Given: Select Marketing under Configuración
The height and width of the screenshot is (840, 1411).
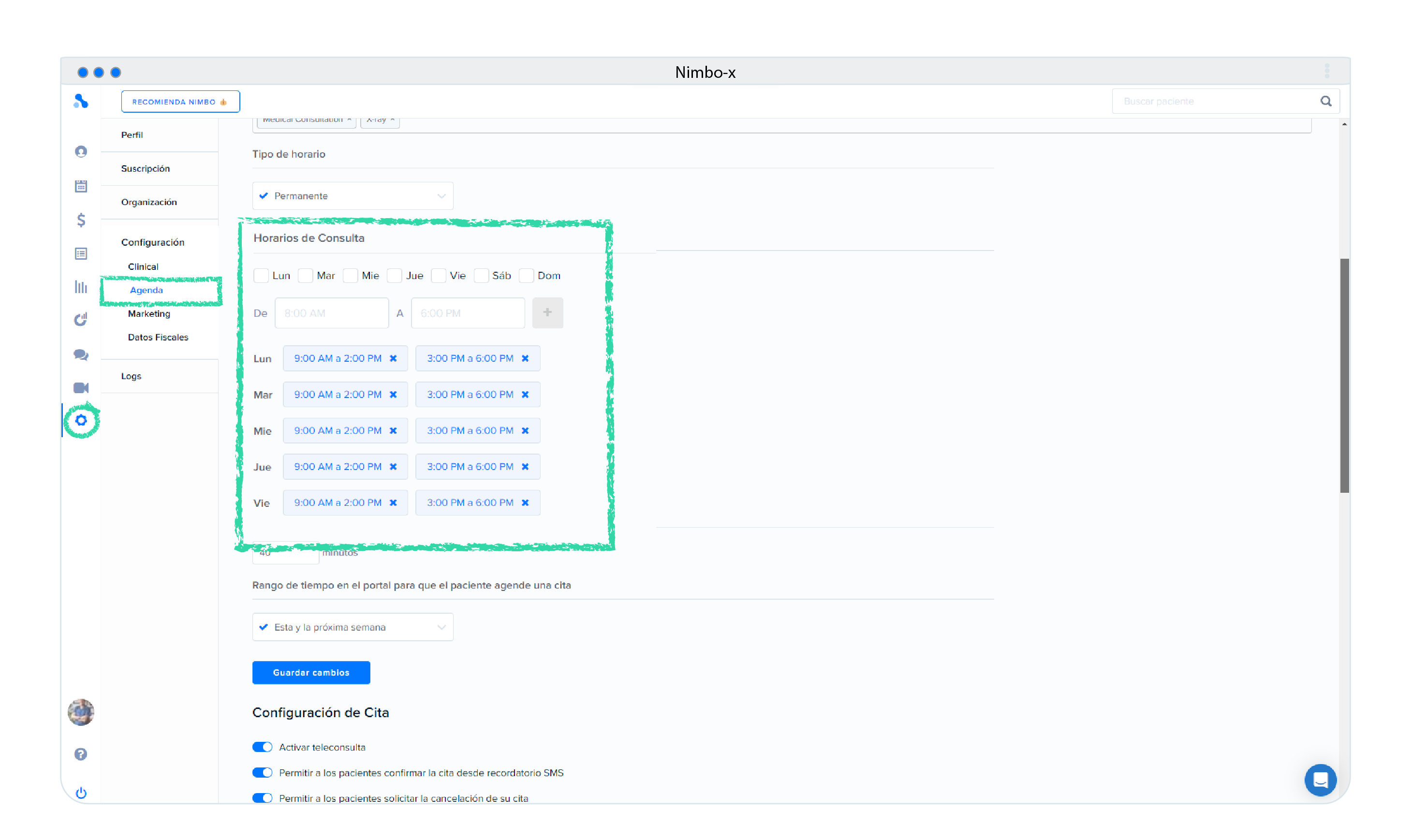Looking at the screenshot, I should click(x=149, y=313).
